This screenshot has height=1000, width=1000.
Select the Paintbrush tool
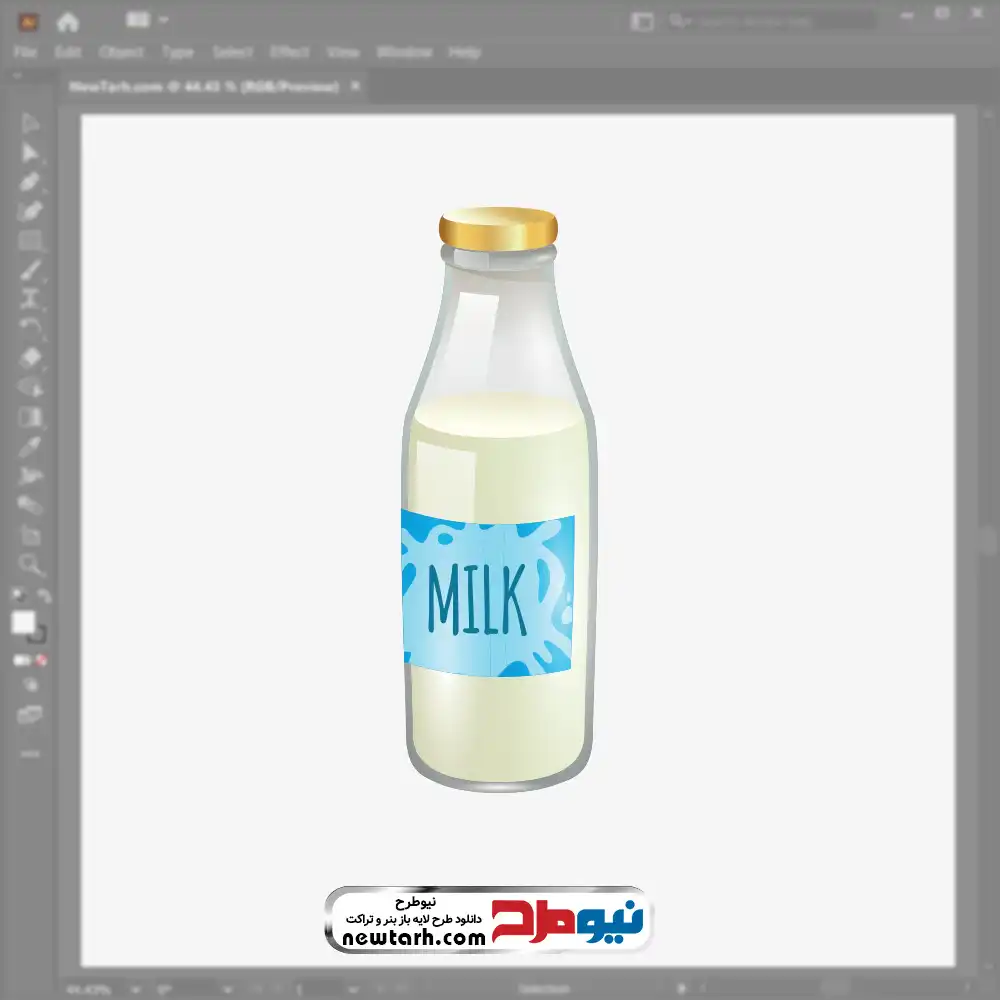pos(30,270)
